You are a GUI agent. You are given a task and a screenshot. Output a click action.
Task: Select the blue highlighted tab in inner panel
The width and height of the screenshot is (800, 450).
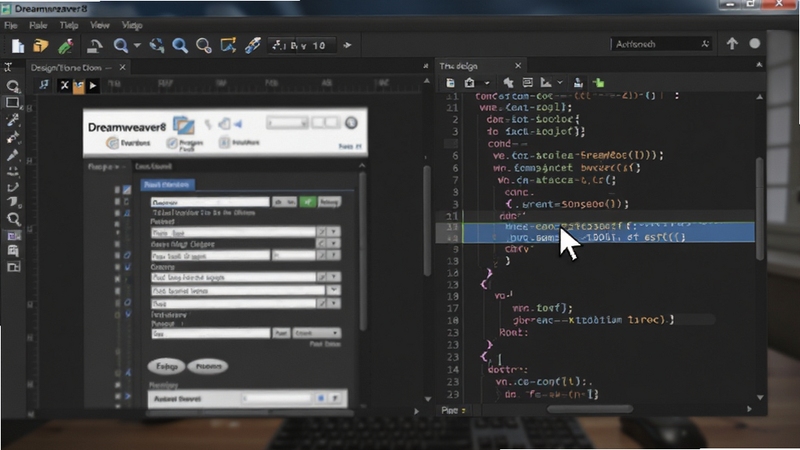tap(167, 185)
